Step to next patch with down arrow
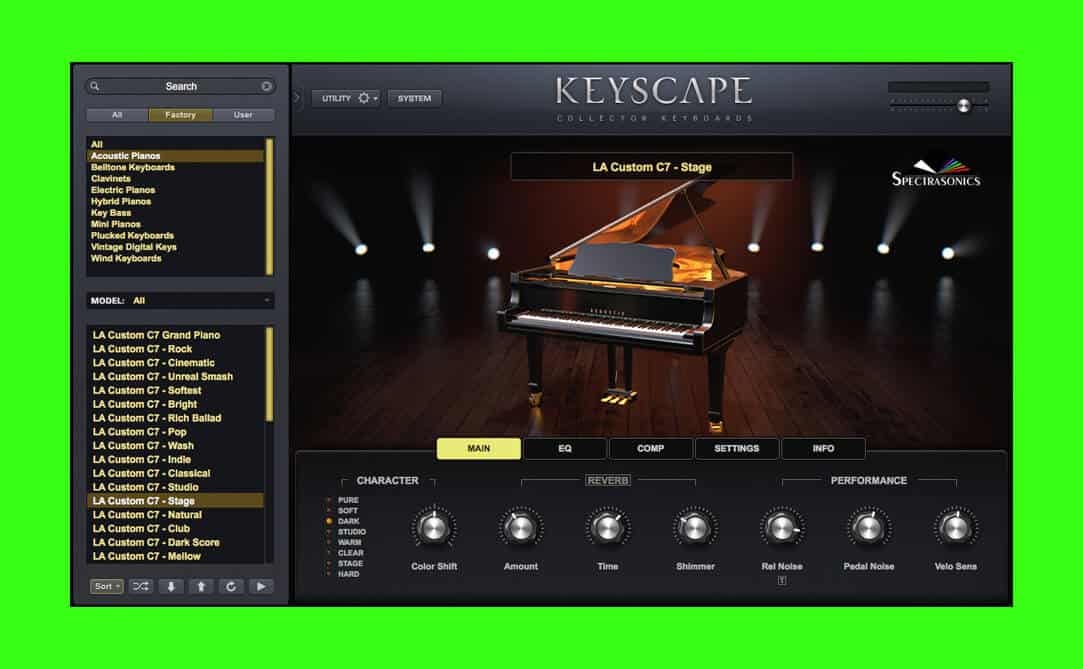Image resolution: width=1083 pixels, height=669 pixels. tap(171, 586)
